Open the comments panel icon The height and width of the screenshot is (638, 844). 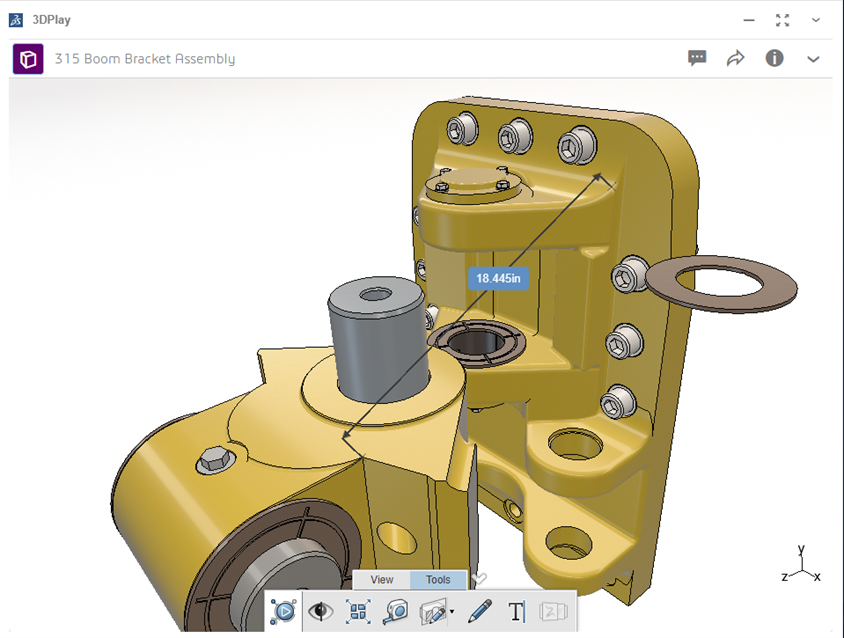click(697, 58)
